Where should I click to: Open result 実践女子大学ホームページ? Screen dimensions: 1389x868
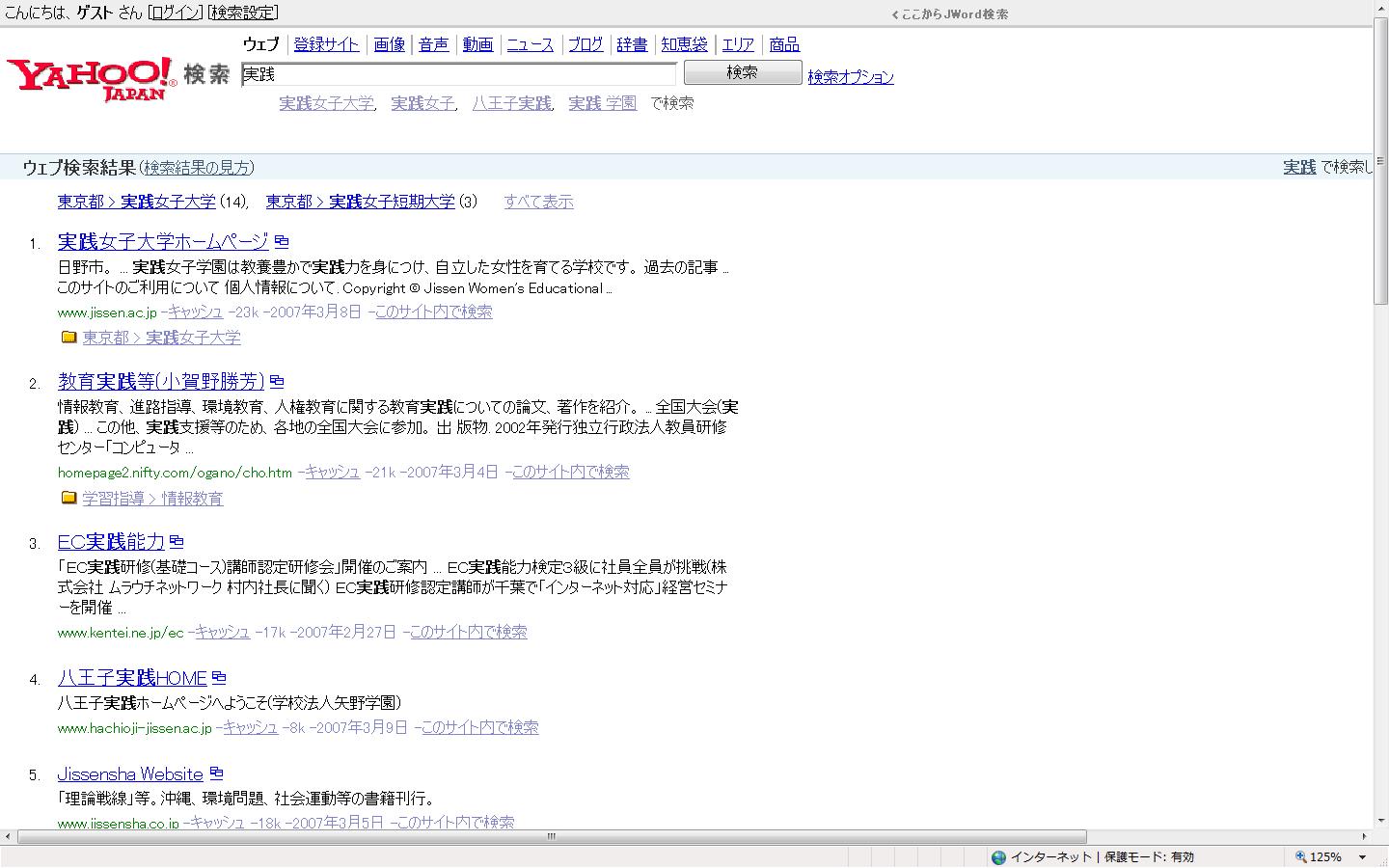click(x=163, y=241)
